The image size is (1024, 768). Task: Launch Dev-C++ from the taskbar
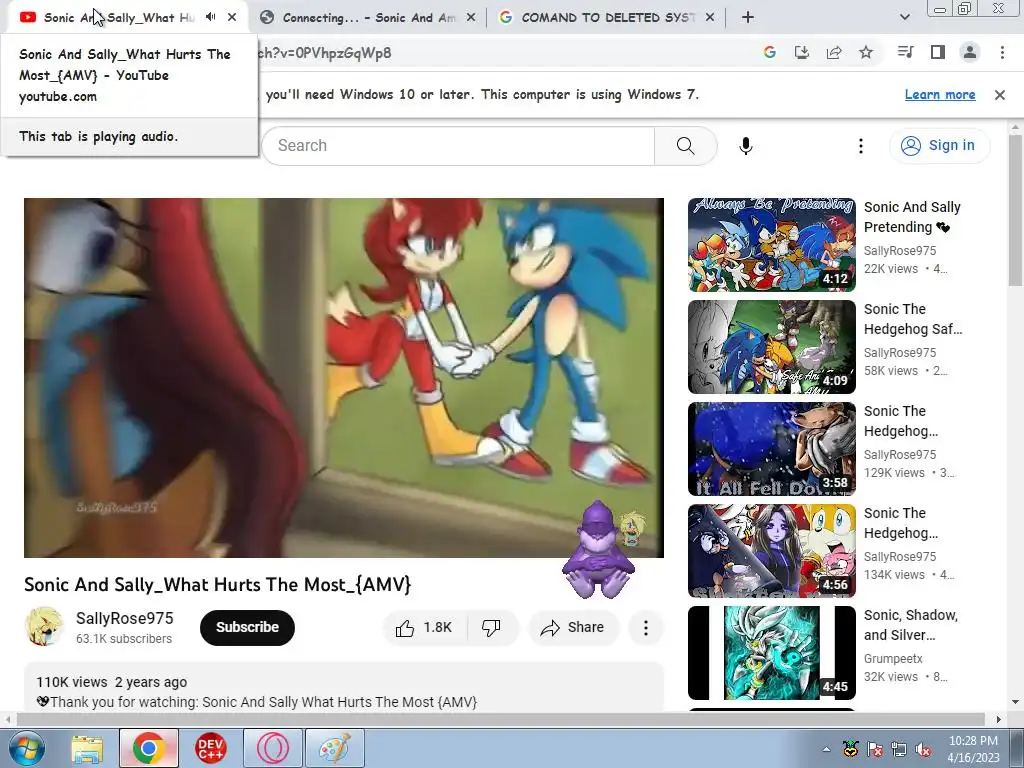coord(210,748)
